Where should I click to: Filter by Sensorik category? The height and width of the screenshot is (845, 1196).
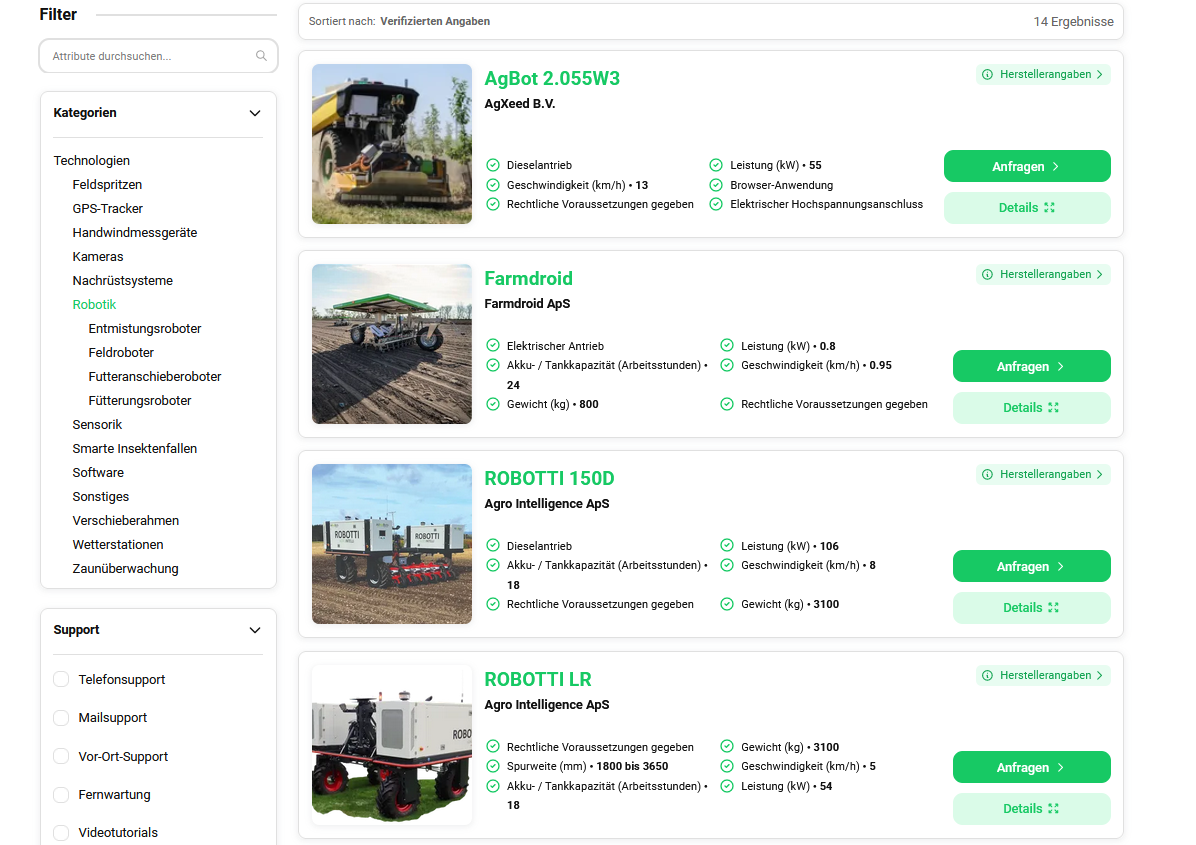click(x=97, y=425)
